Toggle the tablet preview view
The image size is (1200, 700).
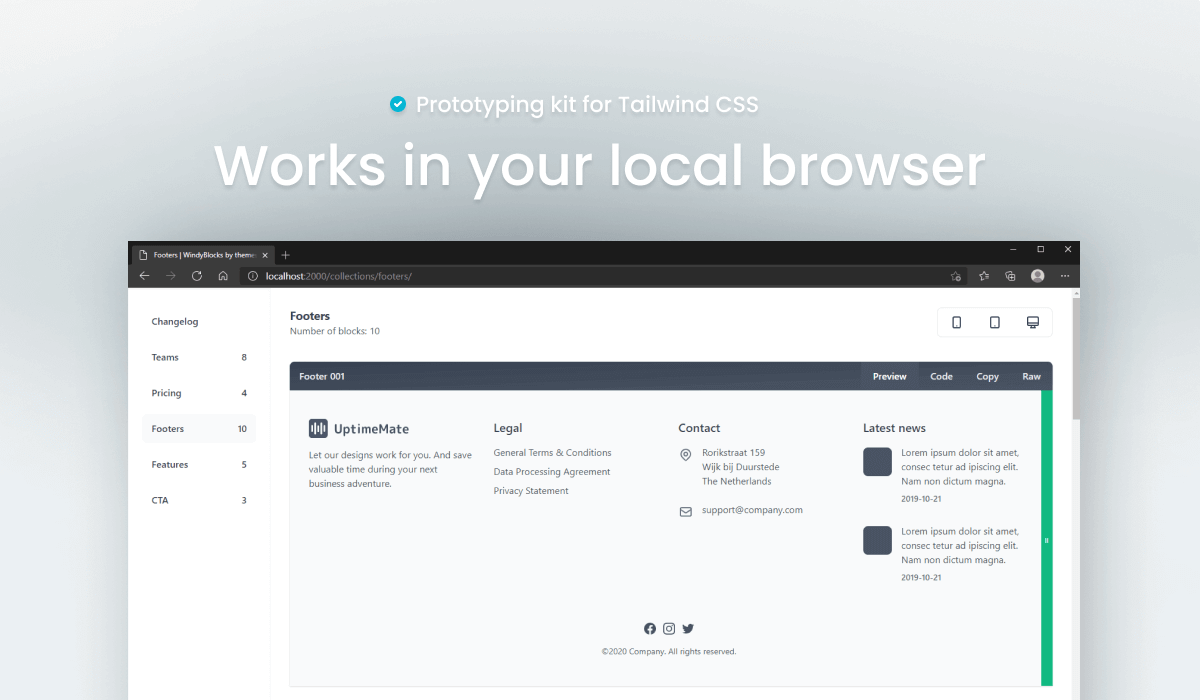(x=995, y=322)
